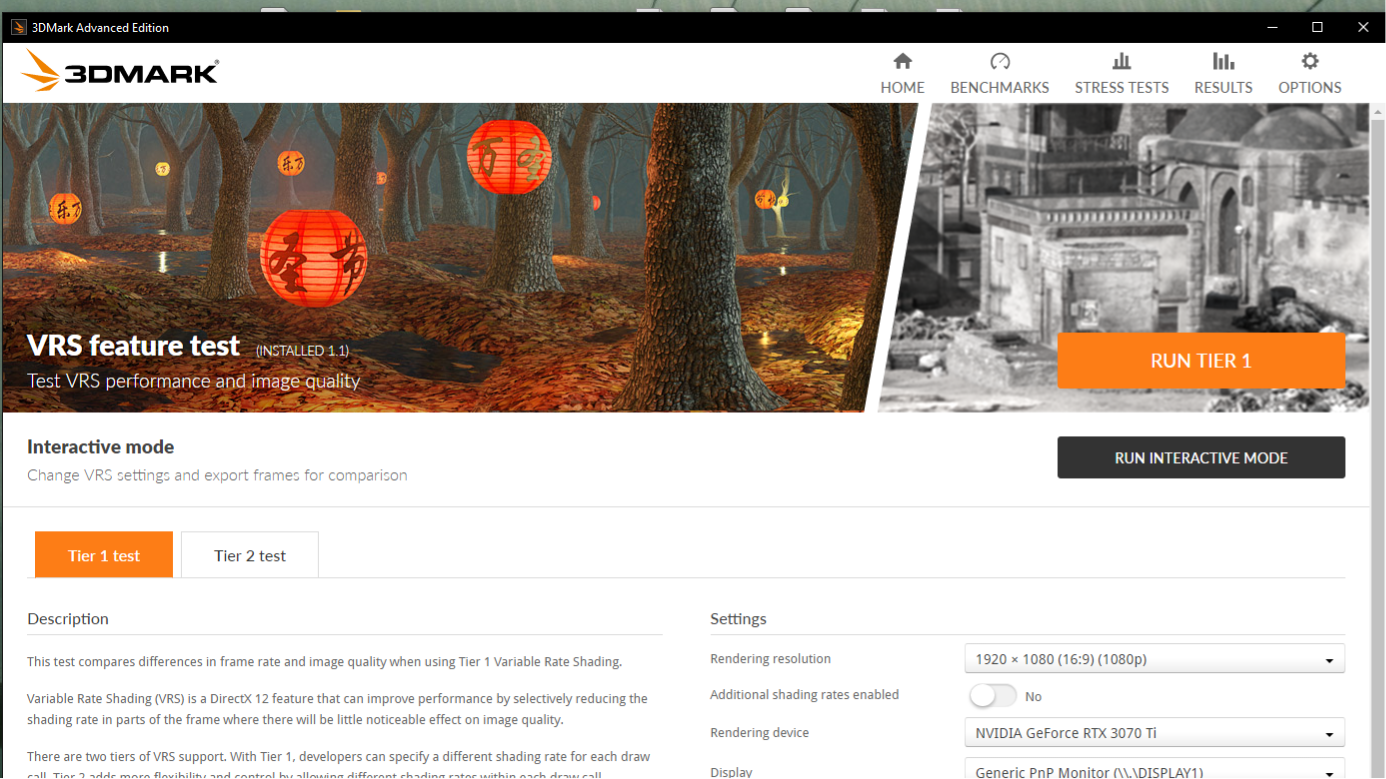
Task: Close the 3DMark window
Action: click(1363, 27)
